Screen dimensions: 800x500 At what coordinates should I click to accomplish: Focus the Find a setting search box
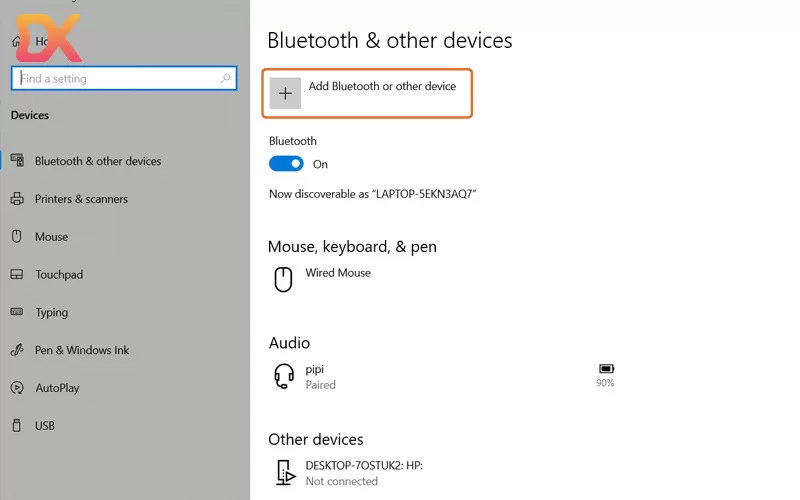click(x=124, y=78)
